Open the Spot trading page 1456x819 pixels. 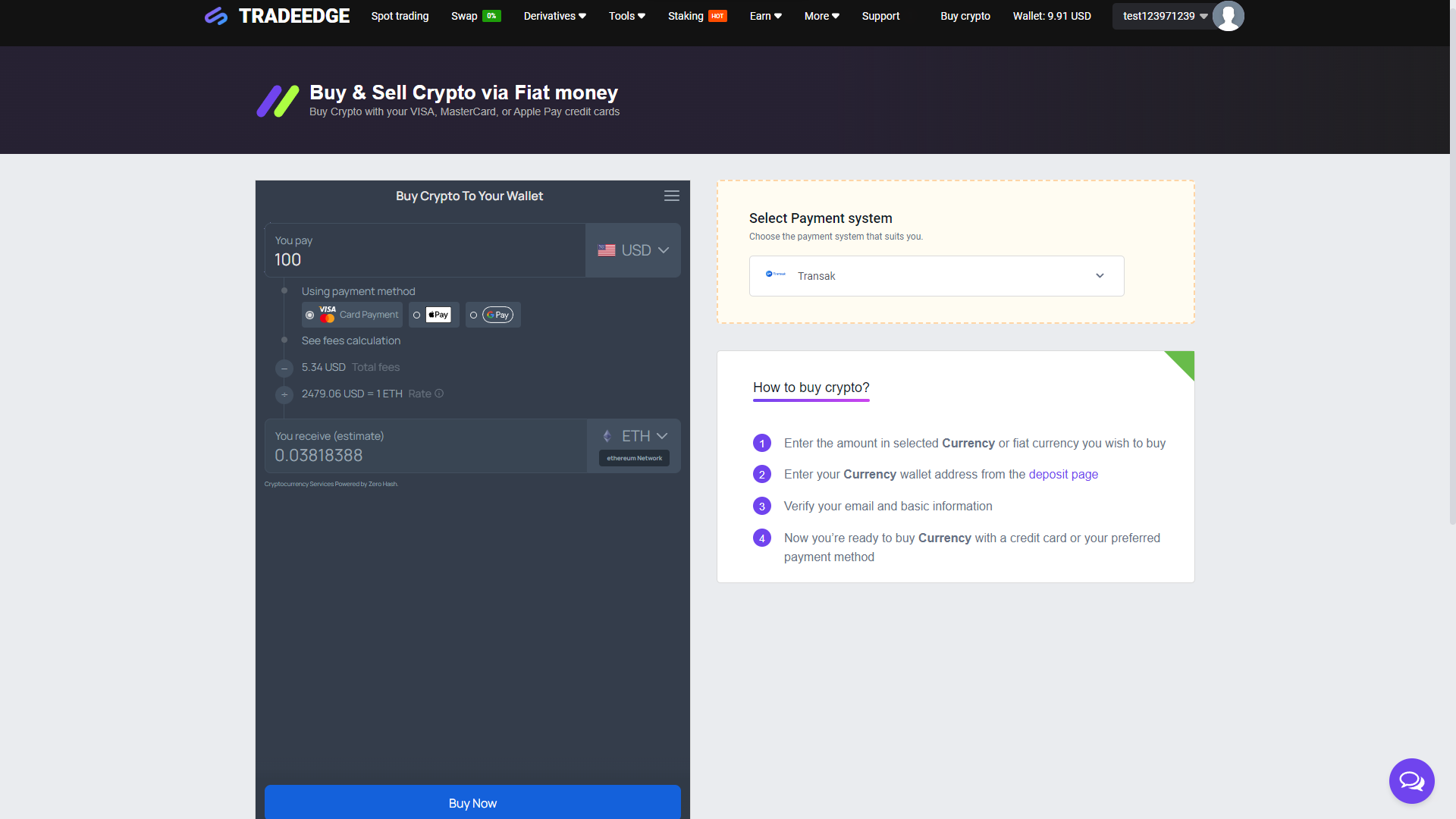(x=400, y=16)
